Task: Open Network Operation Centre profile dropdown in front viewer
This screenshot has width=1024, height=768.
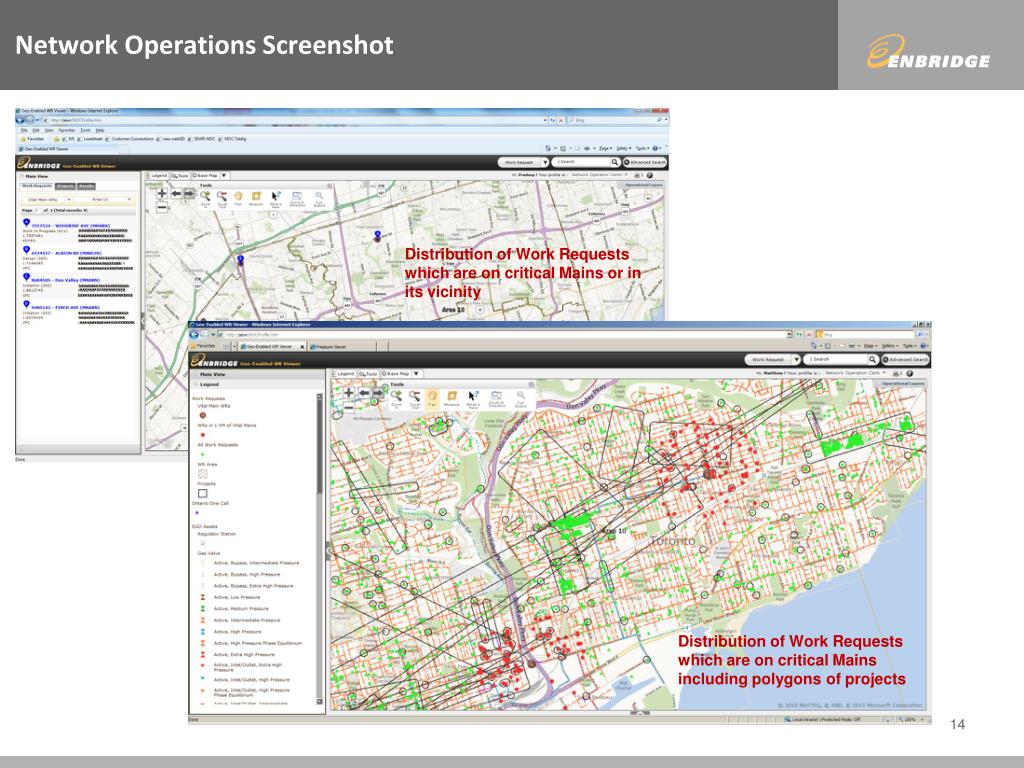Action: pyautogui.click(x=856, y=373)
